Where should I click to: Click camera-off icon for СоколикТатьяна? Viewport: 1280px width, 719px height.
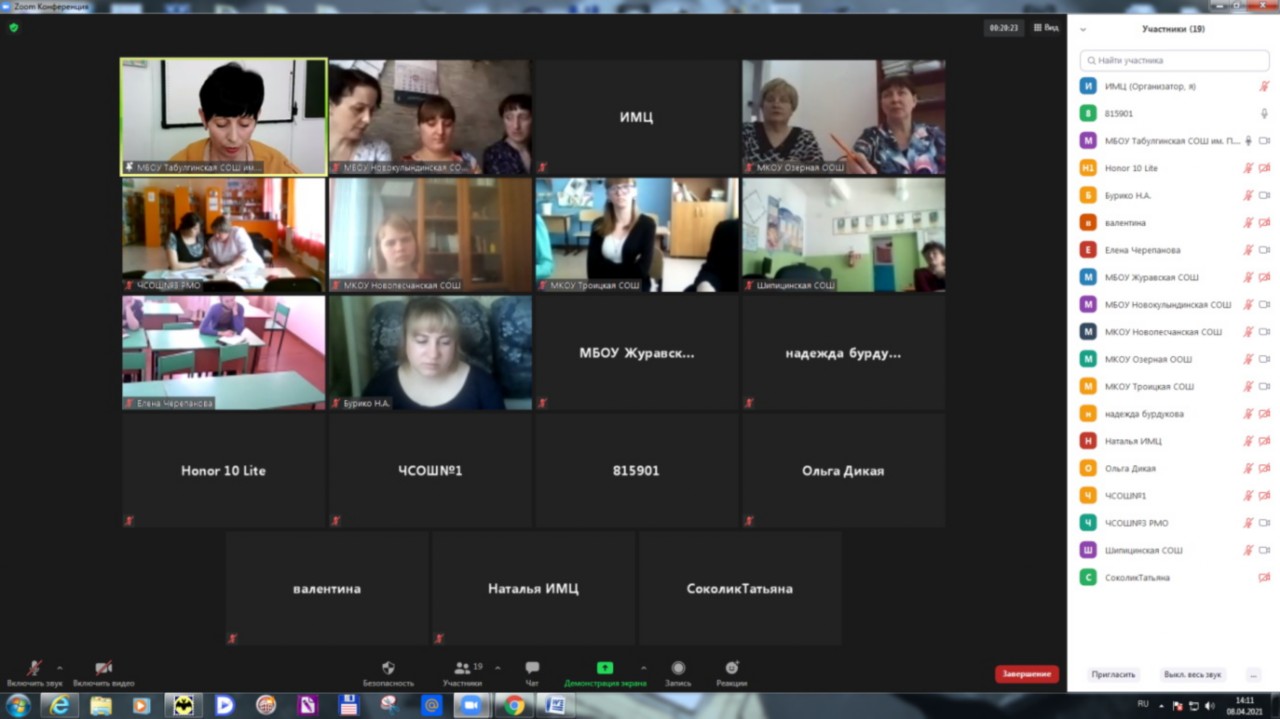(x=1264, y=577)
